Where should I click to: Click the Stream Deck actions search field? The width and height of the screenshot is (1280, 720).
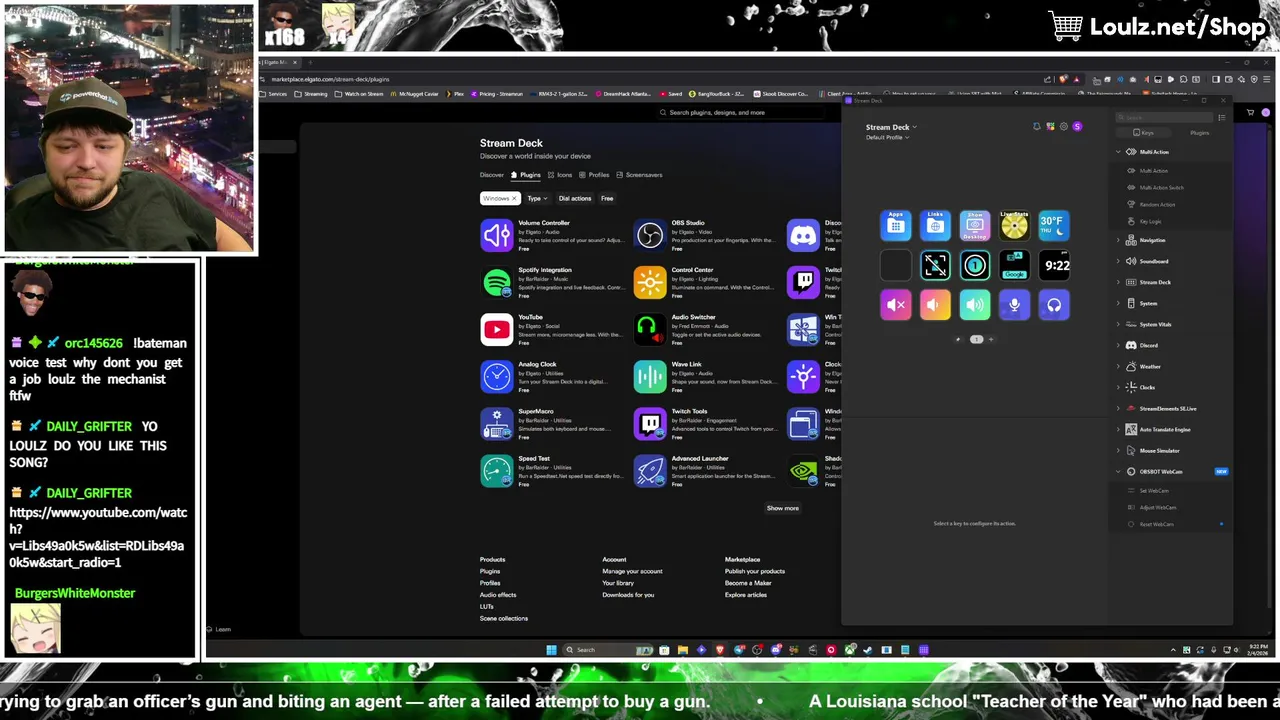coord(1164,118)
